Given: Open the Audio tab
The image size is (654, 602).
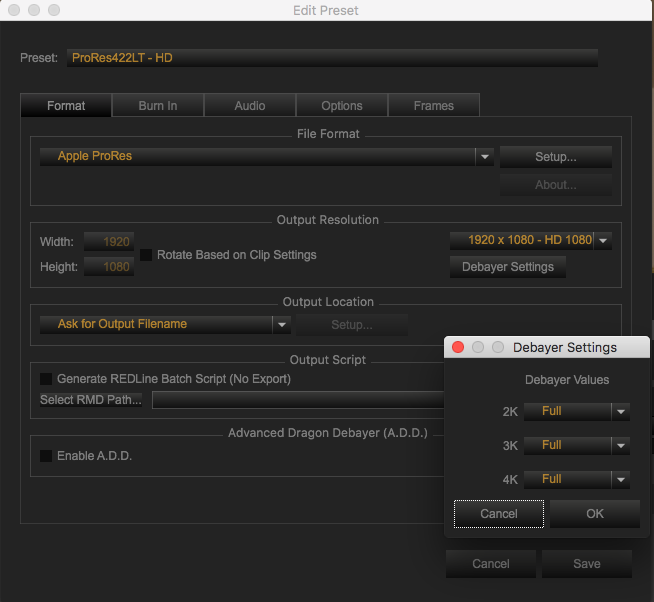Looking at the screenshot, I should click(x=250, y=106).
